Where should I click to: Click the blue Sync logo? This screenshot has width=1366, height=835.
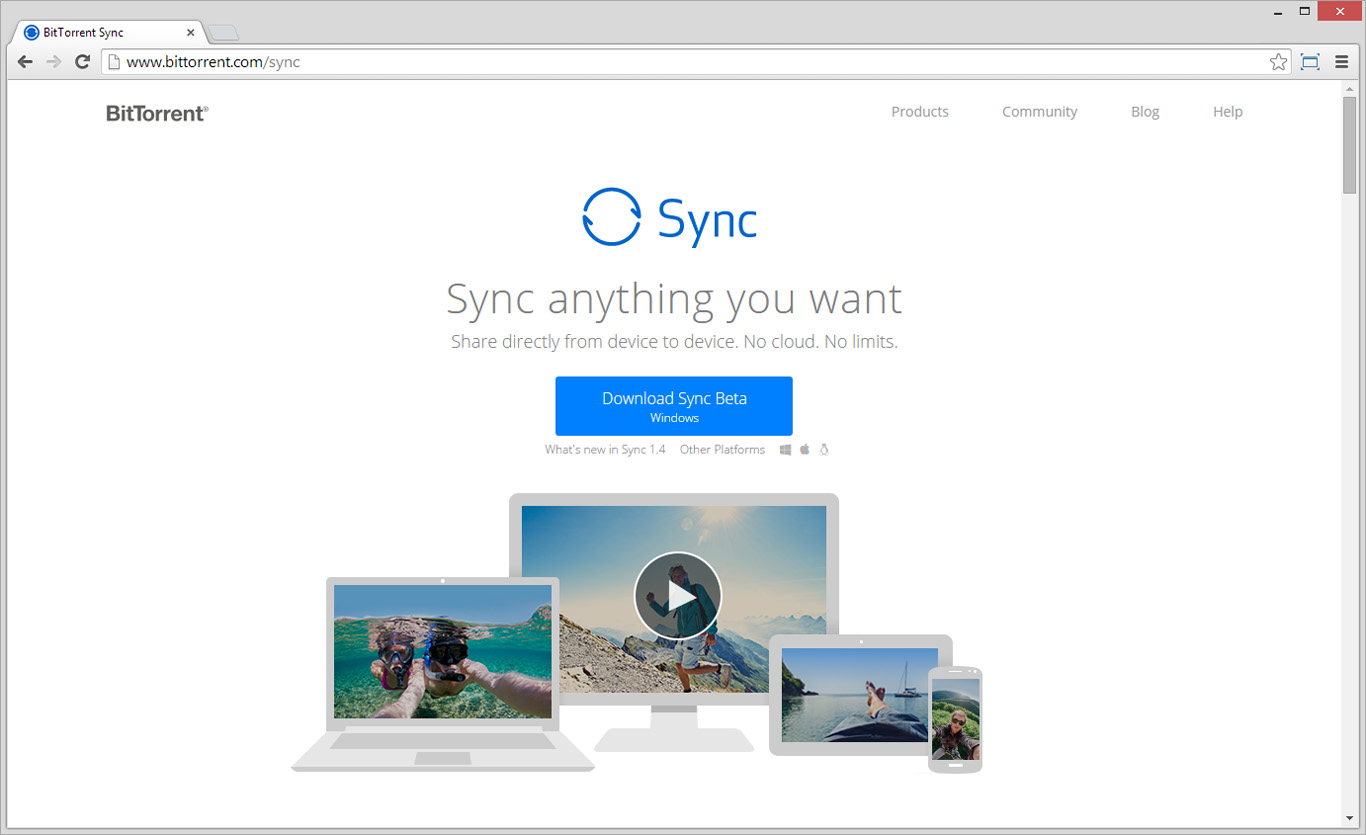tap(670, 218)
